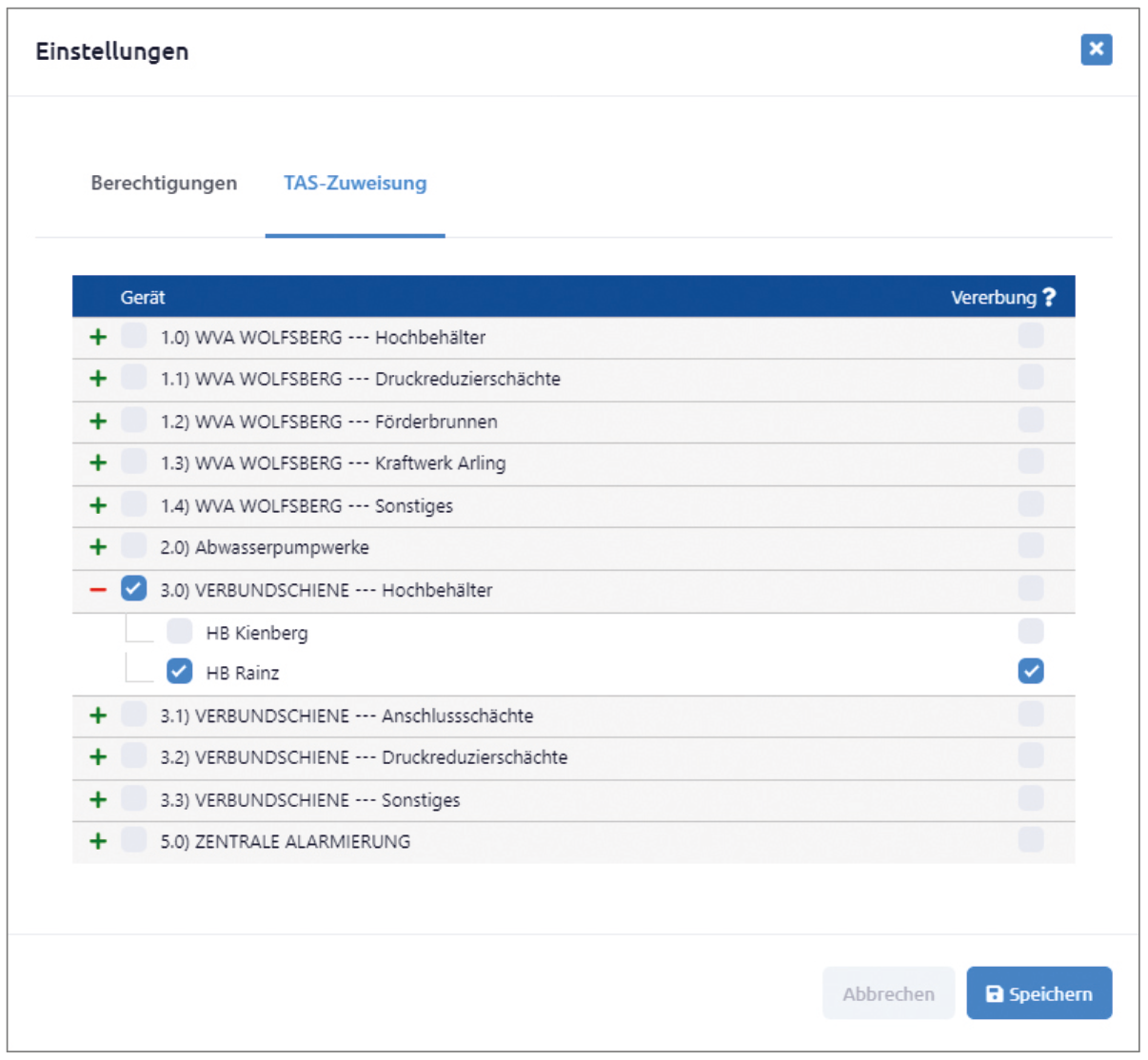Check device box for 3.2) VERBUNDSCHIENE Druckreduzierschächte

(133, 756)
